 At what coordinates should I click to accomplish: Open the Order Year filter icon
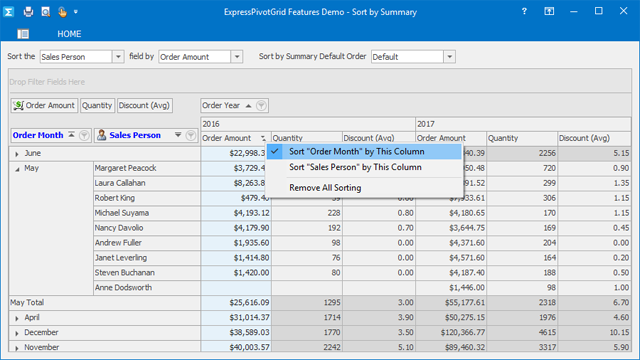tap(261, 106)
